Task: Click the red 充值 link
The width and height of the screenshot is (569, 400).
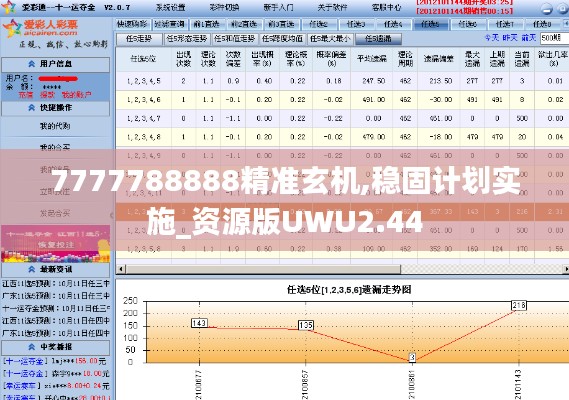Action: click(26, 95)
